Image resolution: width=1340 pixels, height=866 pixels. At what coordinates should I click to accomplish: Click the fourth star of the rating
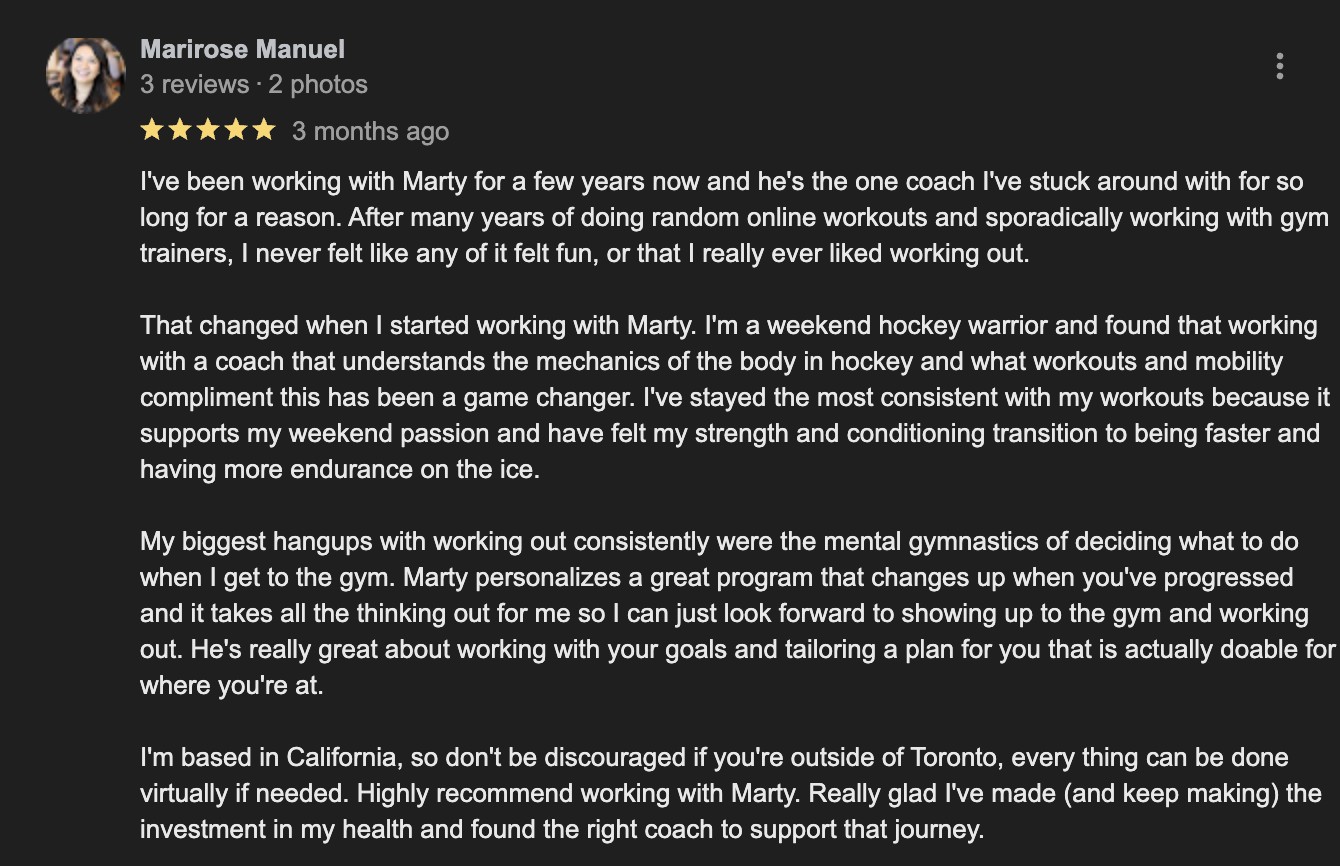coord(236,130)
